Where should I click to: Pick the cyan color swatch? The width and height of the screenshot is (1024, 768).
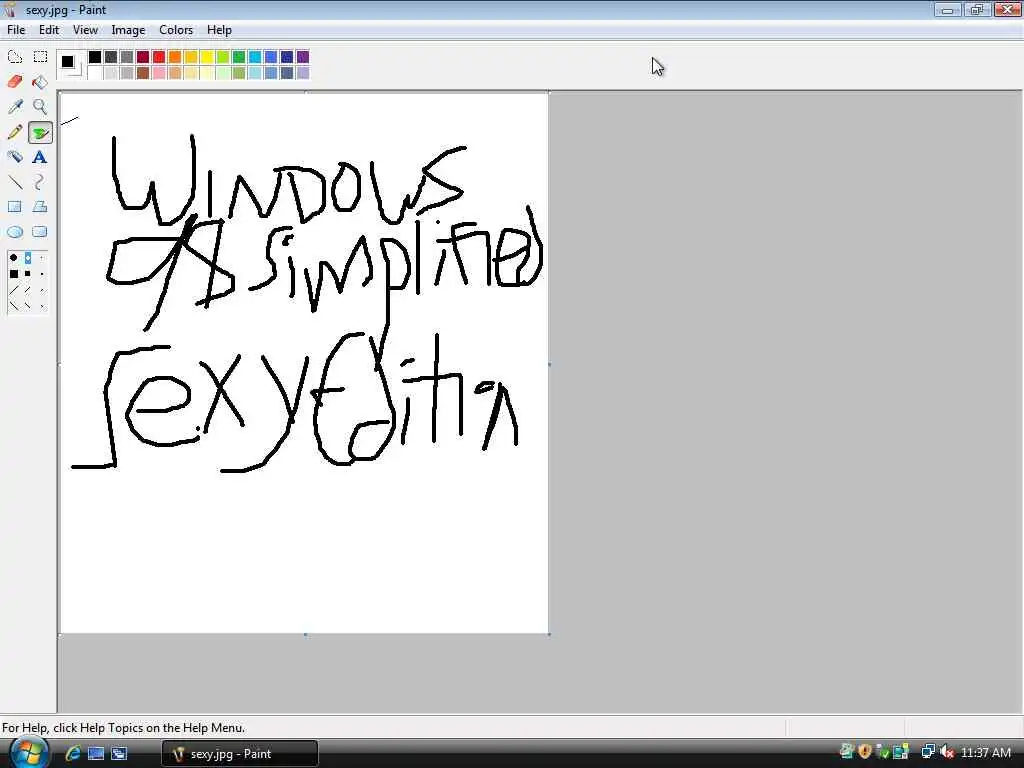tap(255, 57)
